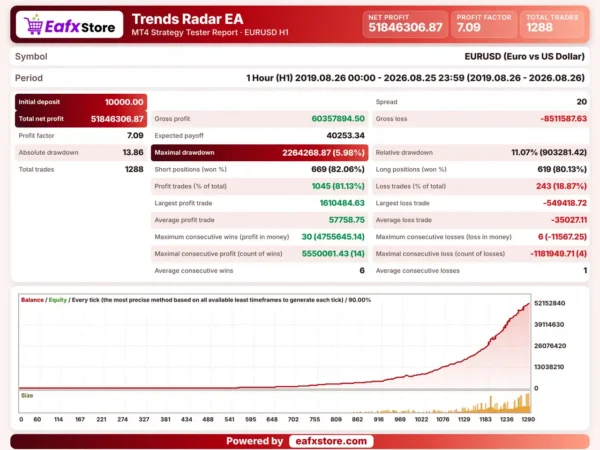Click the Profit trades 1045 (81.13%) value

pos(338,186)
